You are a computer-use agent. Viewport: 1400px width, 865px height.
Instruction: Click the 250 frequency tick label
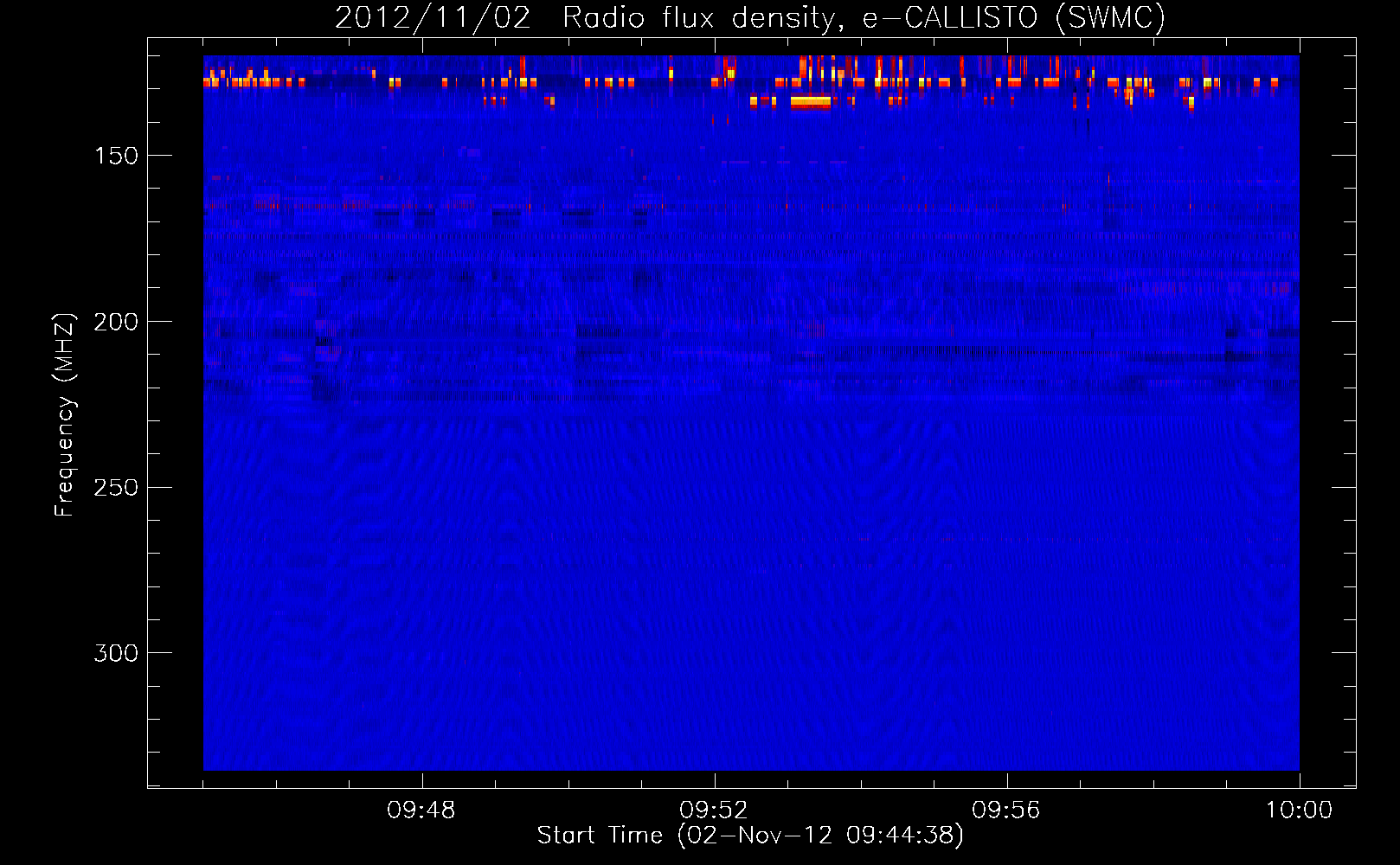(116, 488)
